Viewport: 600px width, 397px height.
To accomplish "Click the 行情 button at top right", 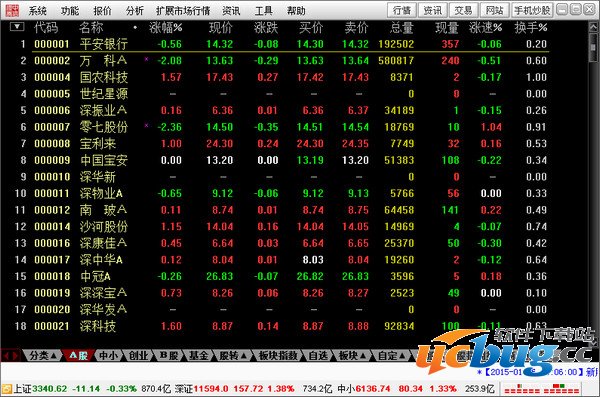I will [x=402, y=10].
